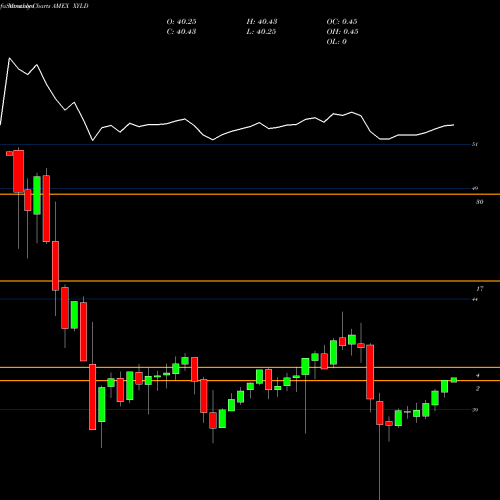Viewport: 500px width, 500px height.
Task: Click the 39 price axis label
Action: 475,410
